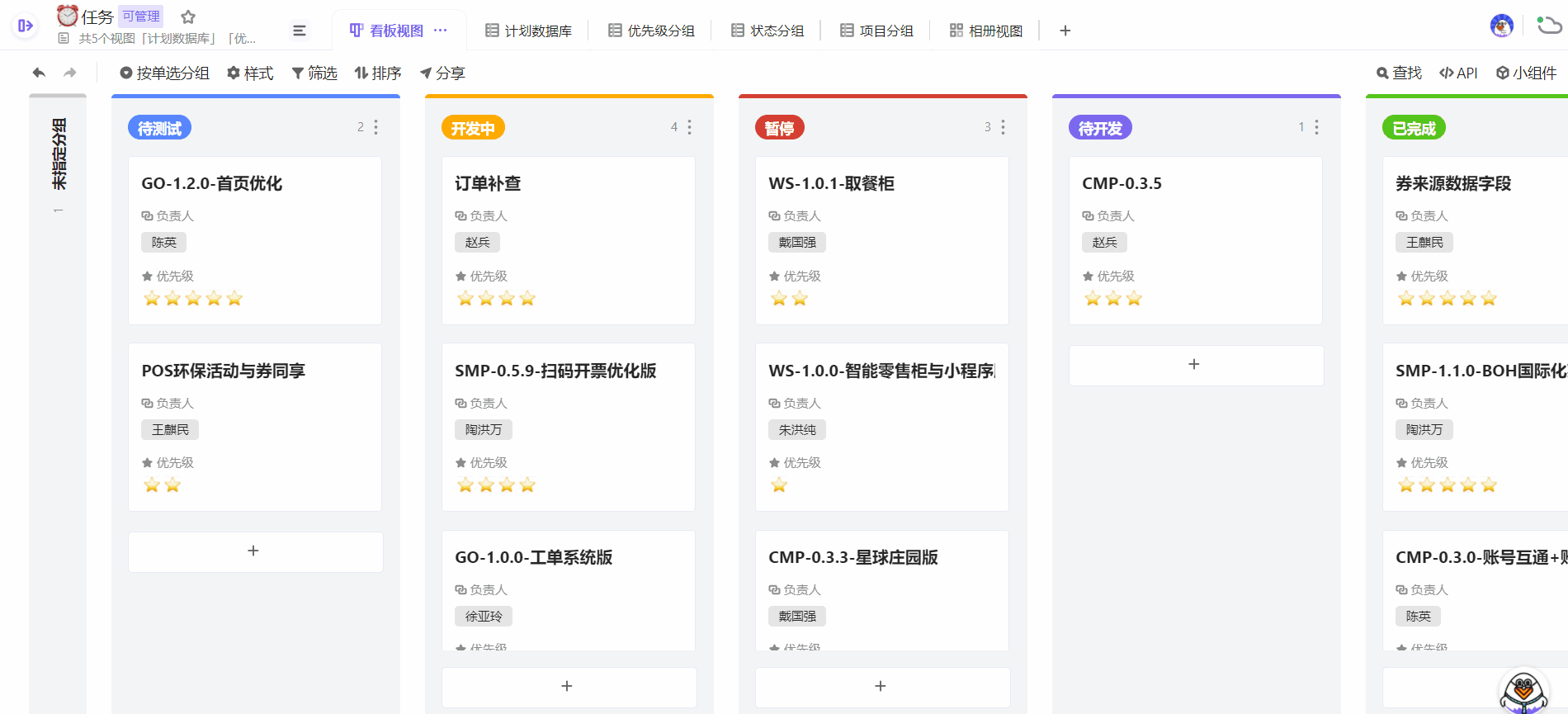Click fifth priority star on GO-1.2.0-首页优化
Screen dimensions: 1568x714
click(234, 299)
